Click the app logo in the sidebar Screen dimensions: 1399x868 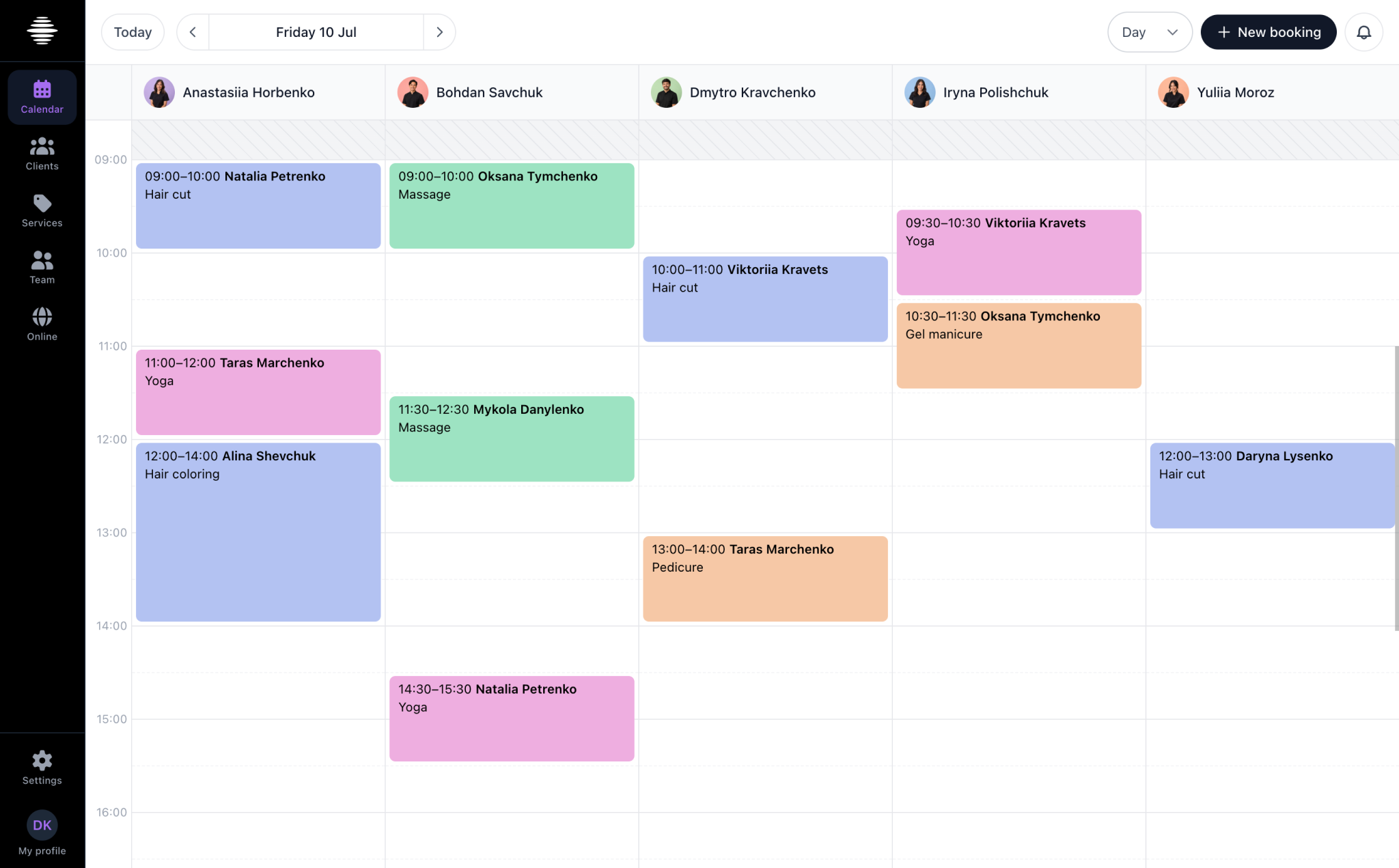[42, 31]
